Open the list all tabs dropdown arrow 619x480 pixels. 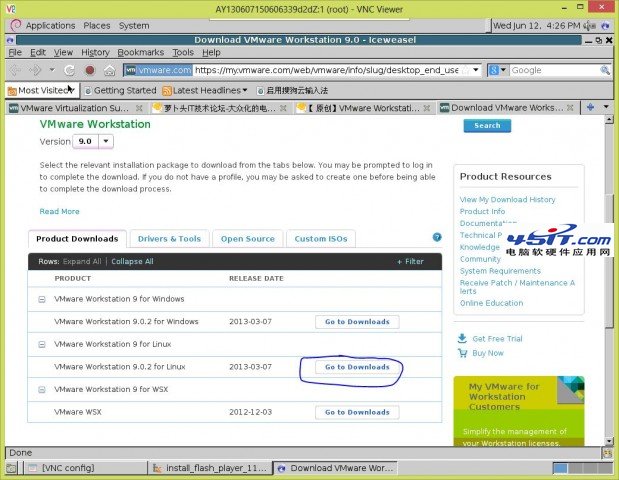coord(606,107)
